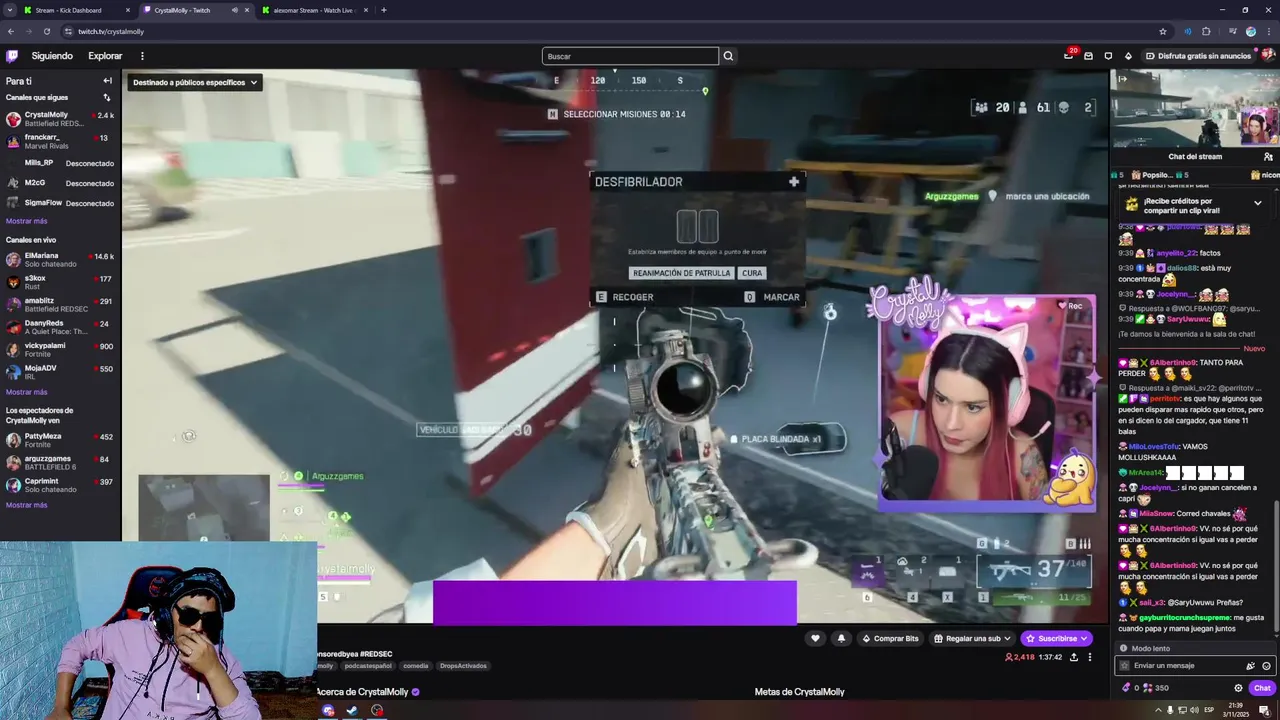Open the browser tab list dropdown arrow
This screenshot has width=1280, height=720.
[x=10, y=10]
